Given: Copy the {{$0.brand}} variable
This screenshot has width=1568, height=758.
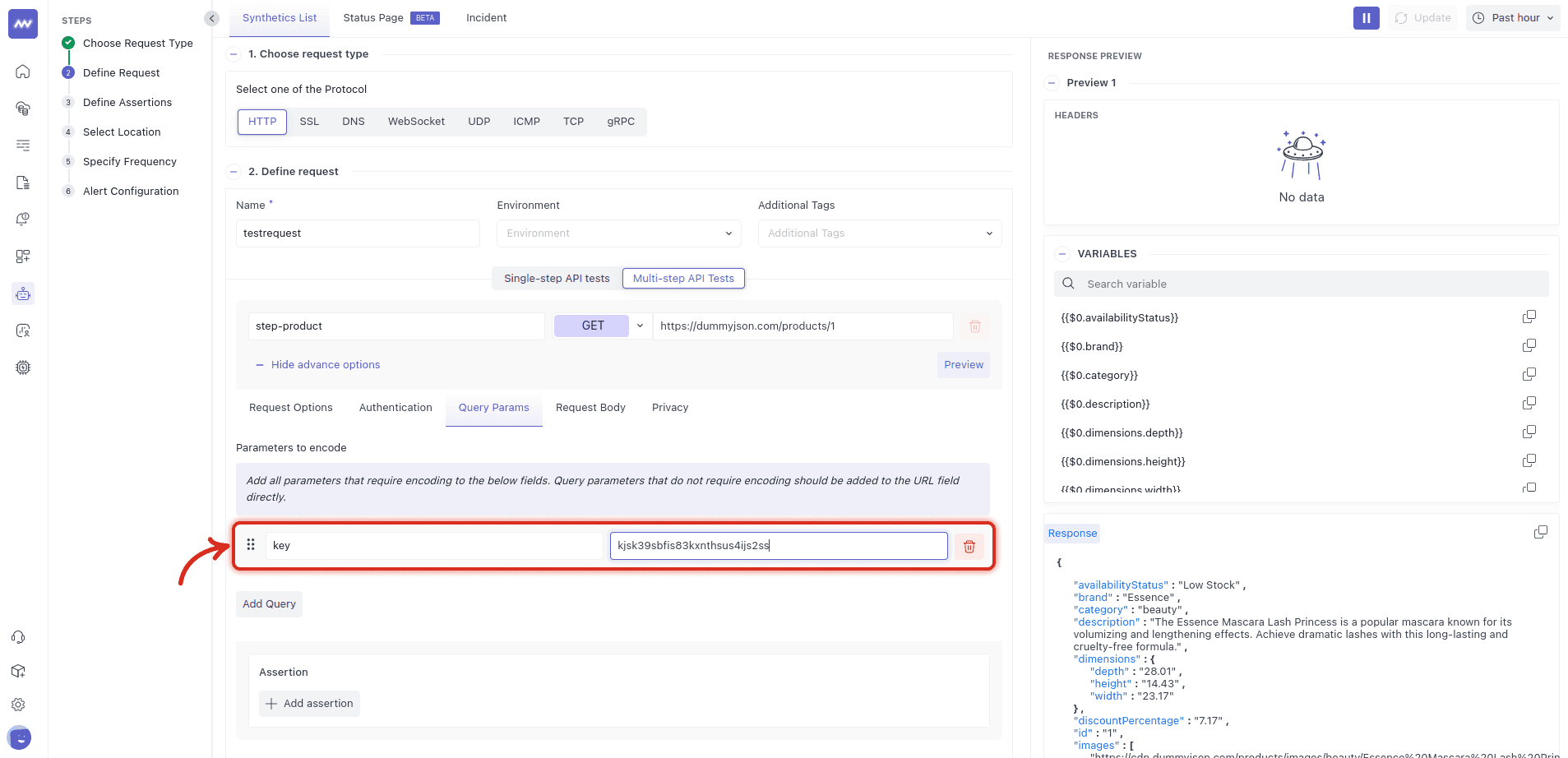Looking at the screenshot, I should pos(1529,346).
